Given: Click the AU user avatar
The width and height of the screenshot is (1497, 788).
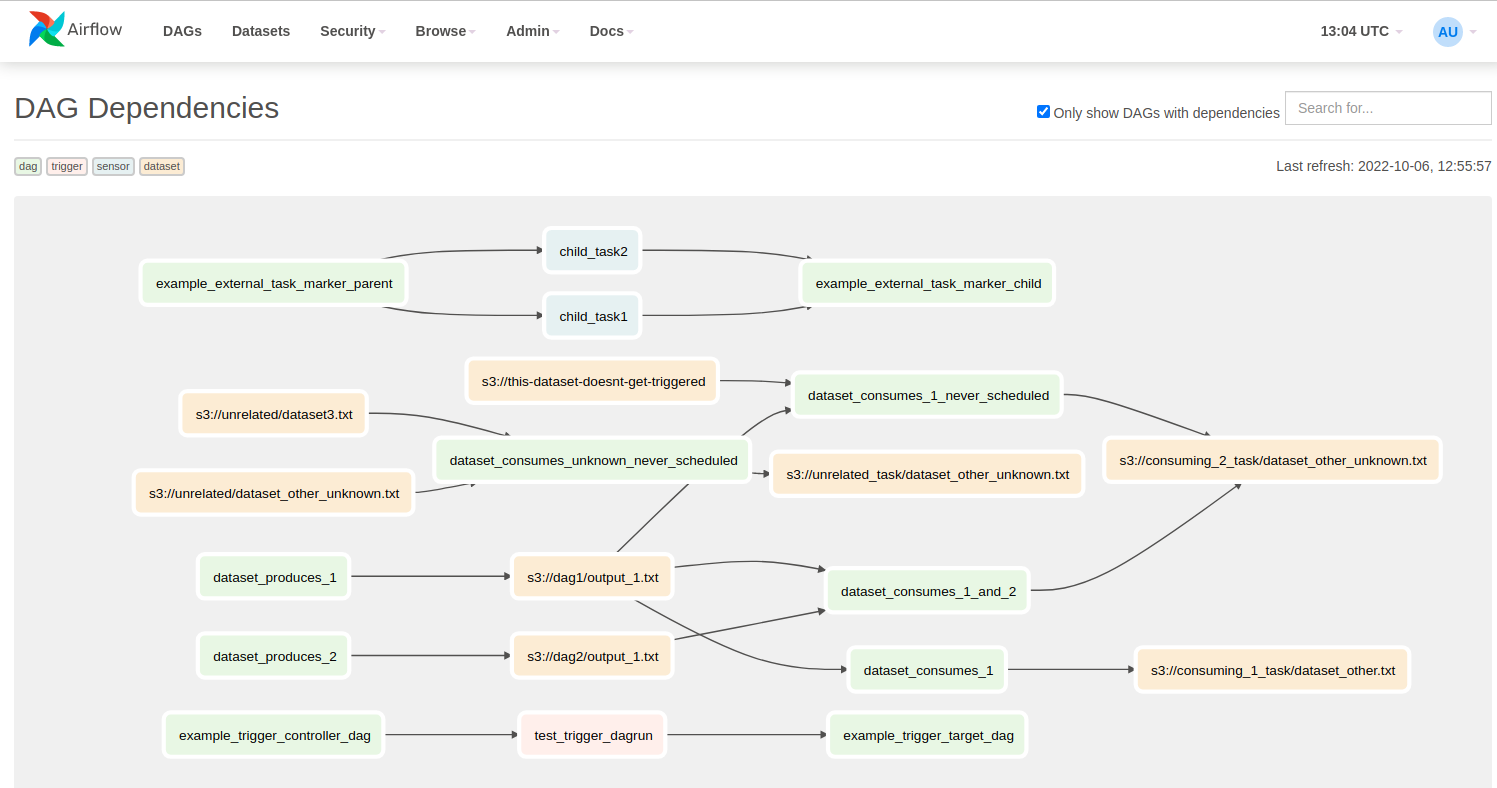Looking at the screenshot, I should (1447, 32).
